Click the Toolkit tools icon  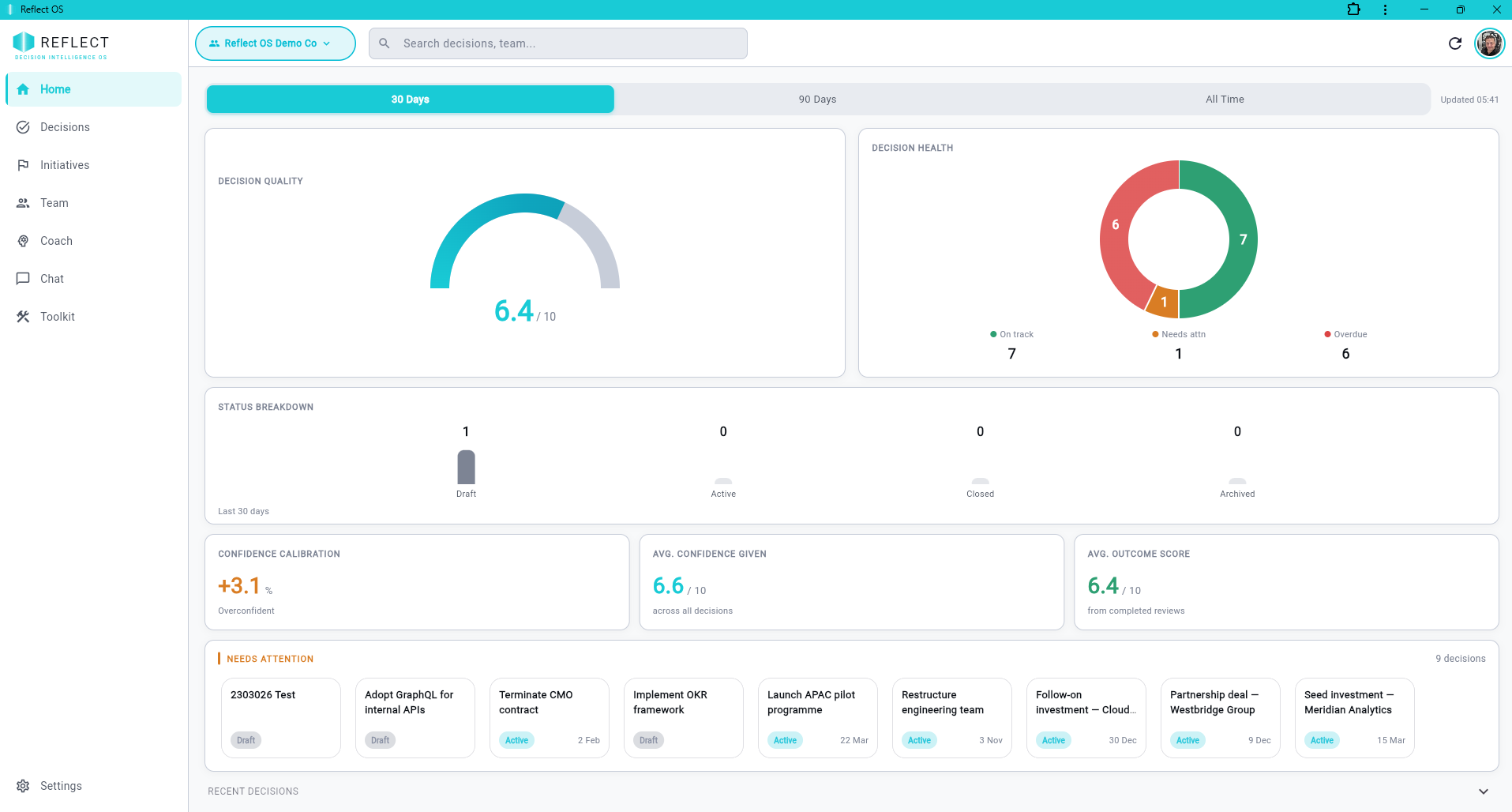[x=23, y=317]
